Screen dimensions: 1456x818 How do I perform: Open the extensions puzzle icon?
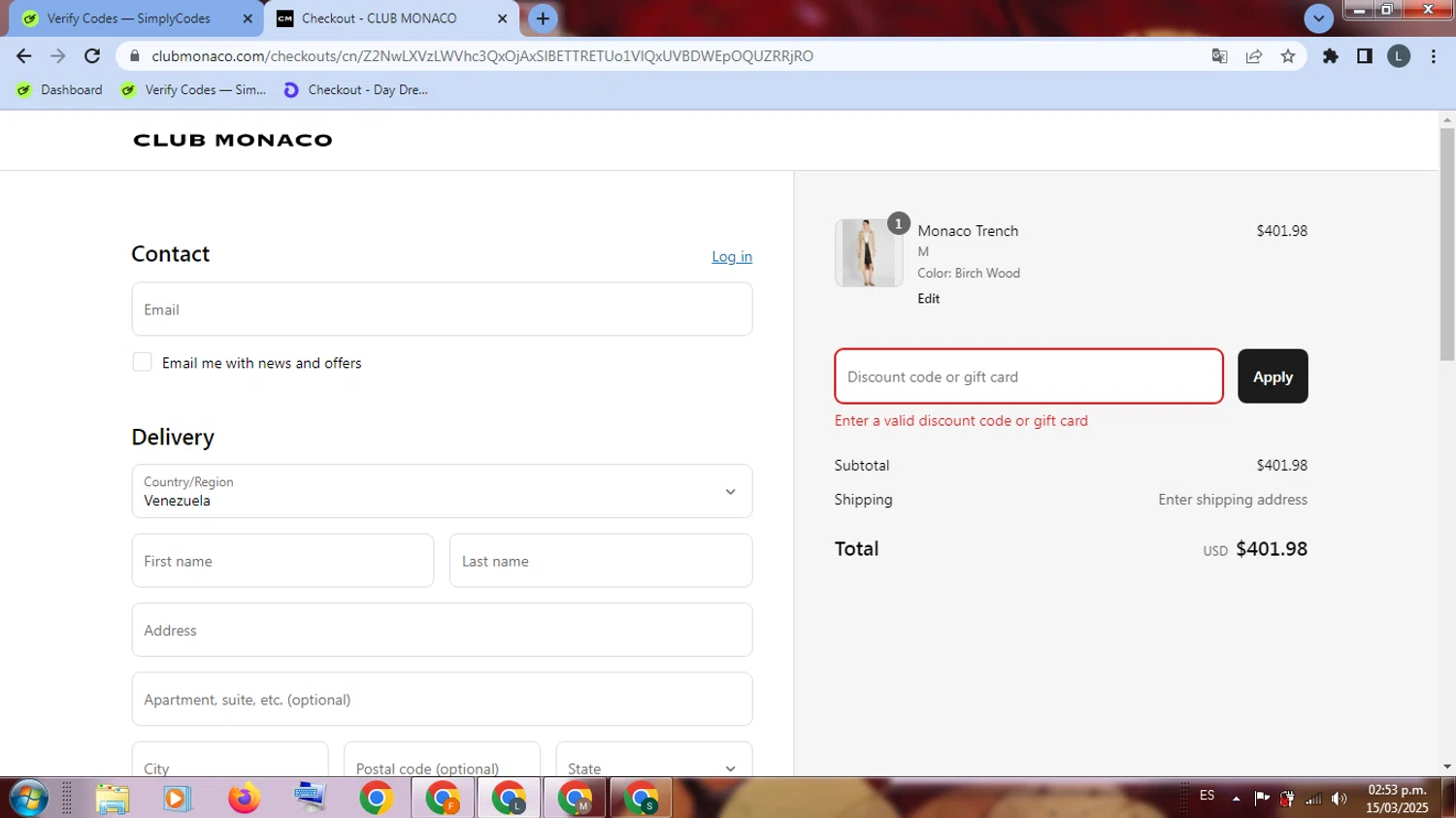(1331, 56)
